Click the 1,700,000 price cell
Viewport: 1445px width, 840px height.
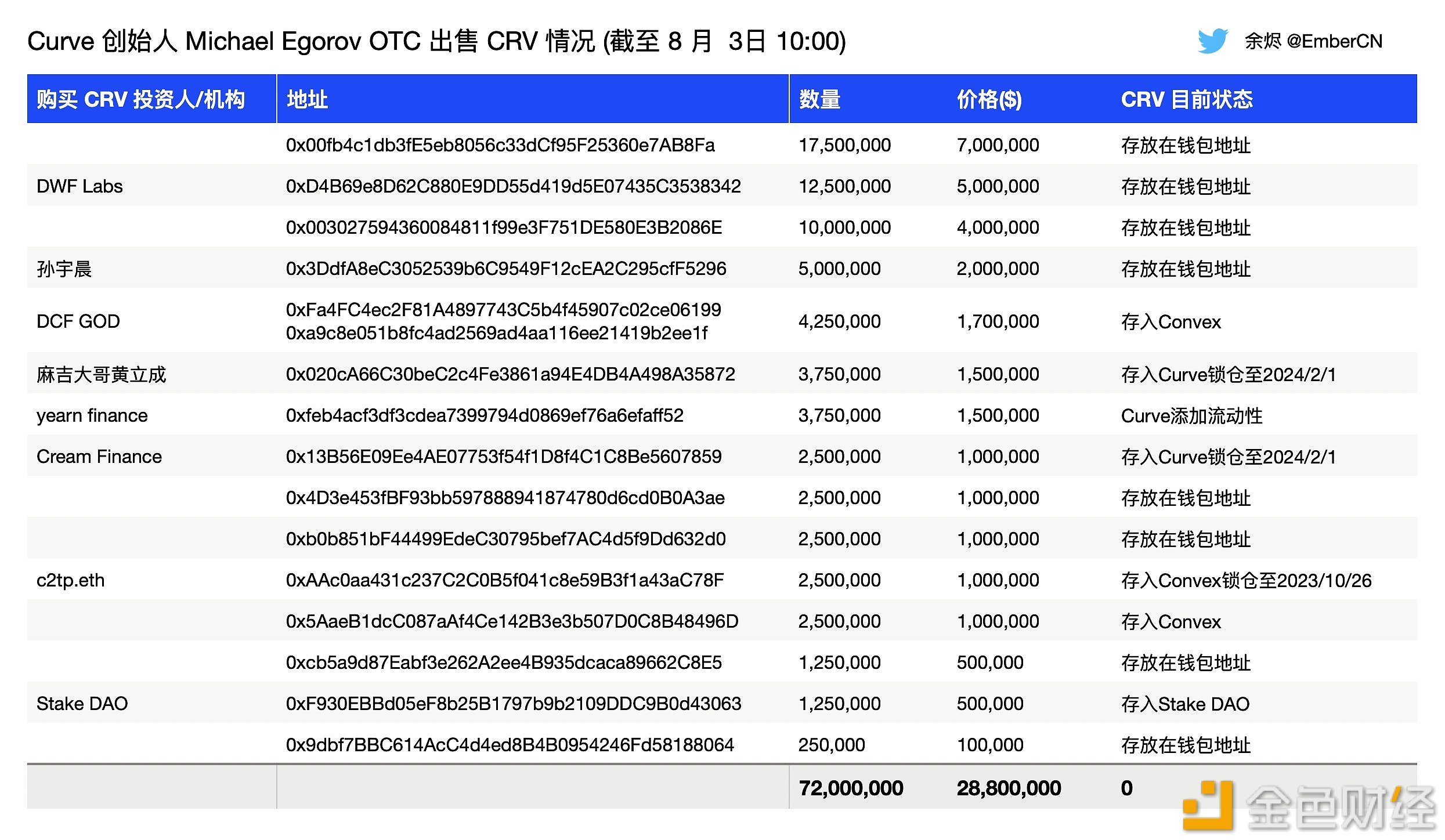click(x=998, y=321)
